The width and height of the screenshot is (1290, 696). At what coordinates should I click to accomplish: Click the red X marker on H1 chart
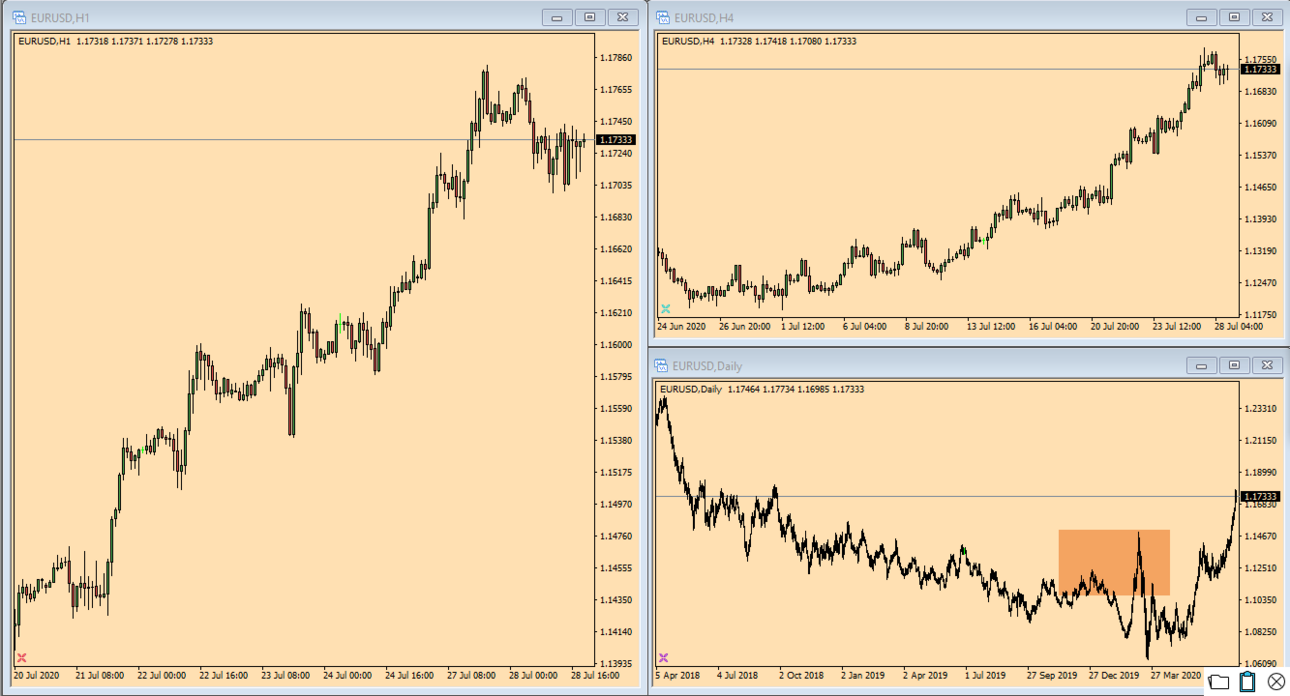tap(22, 657)
